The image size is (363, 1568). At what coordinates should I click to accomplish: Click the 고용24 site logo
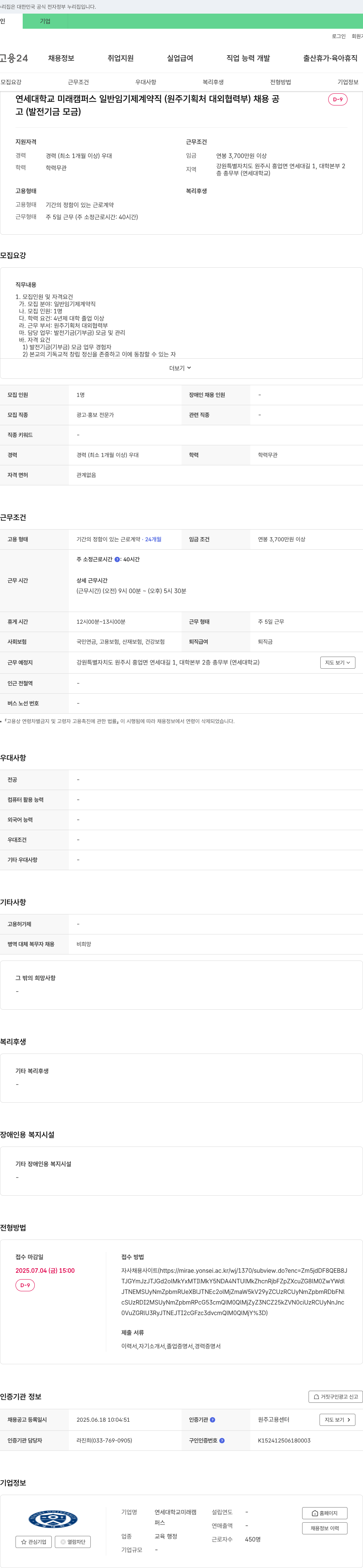[x=13, y=59]
